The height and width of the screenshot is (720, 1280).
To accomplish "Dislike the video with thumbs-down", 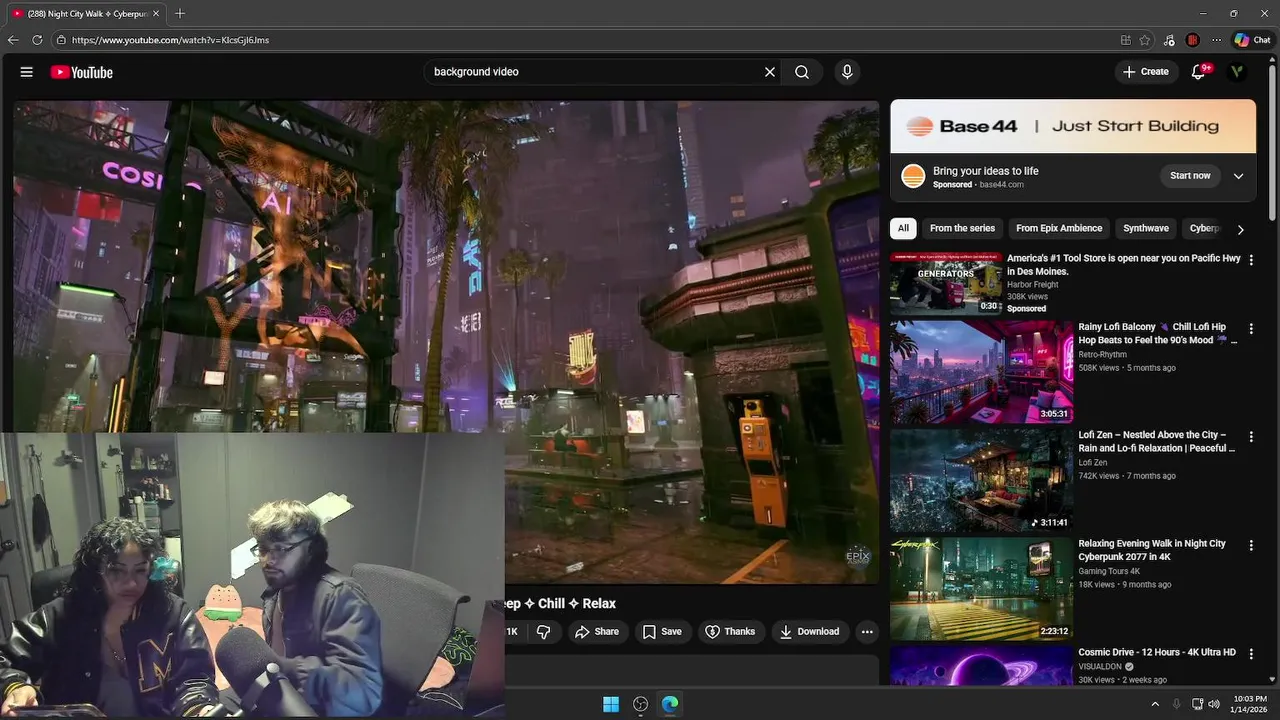I will (x=544, y=632).
